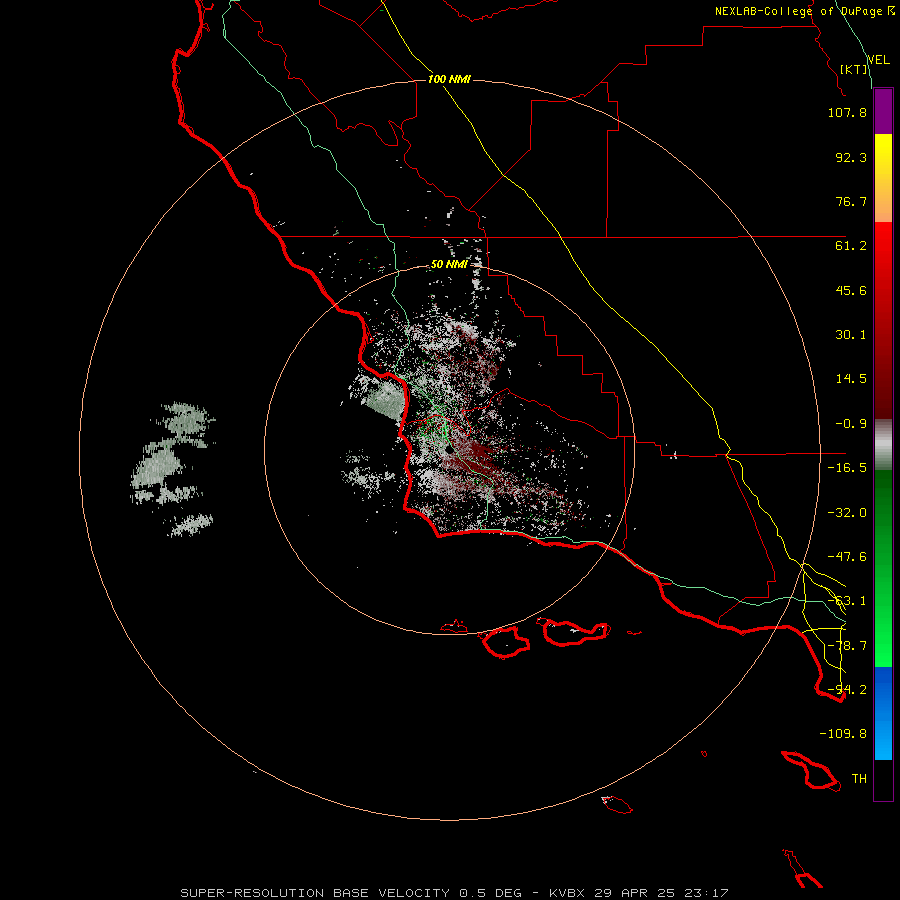Viewport: 900px width, 900px height.
Task: Click the solid gray echo patch just off the coast
Action: [385, 400]
